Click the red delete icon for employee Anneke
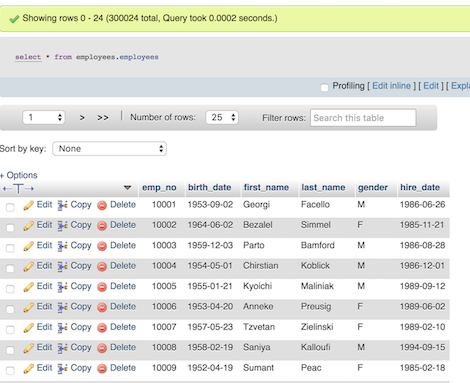This screenshot has height=383, width=470. click(x=102, y=307)
